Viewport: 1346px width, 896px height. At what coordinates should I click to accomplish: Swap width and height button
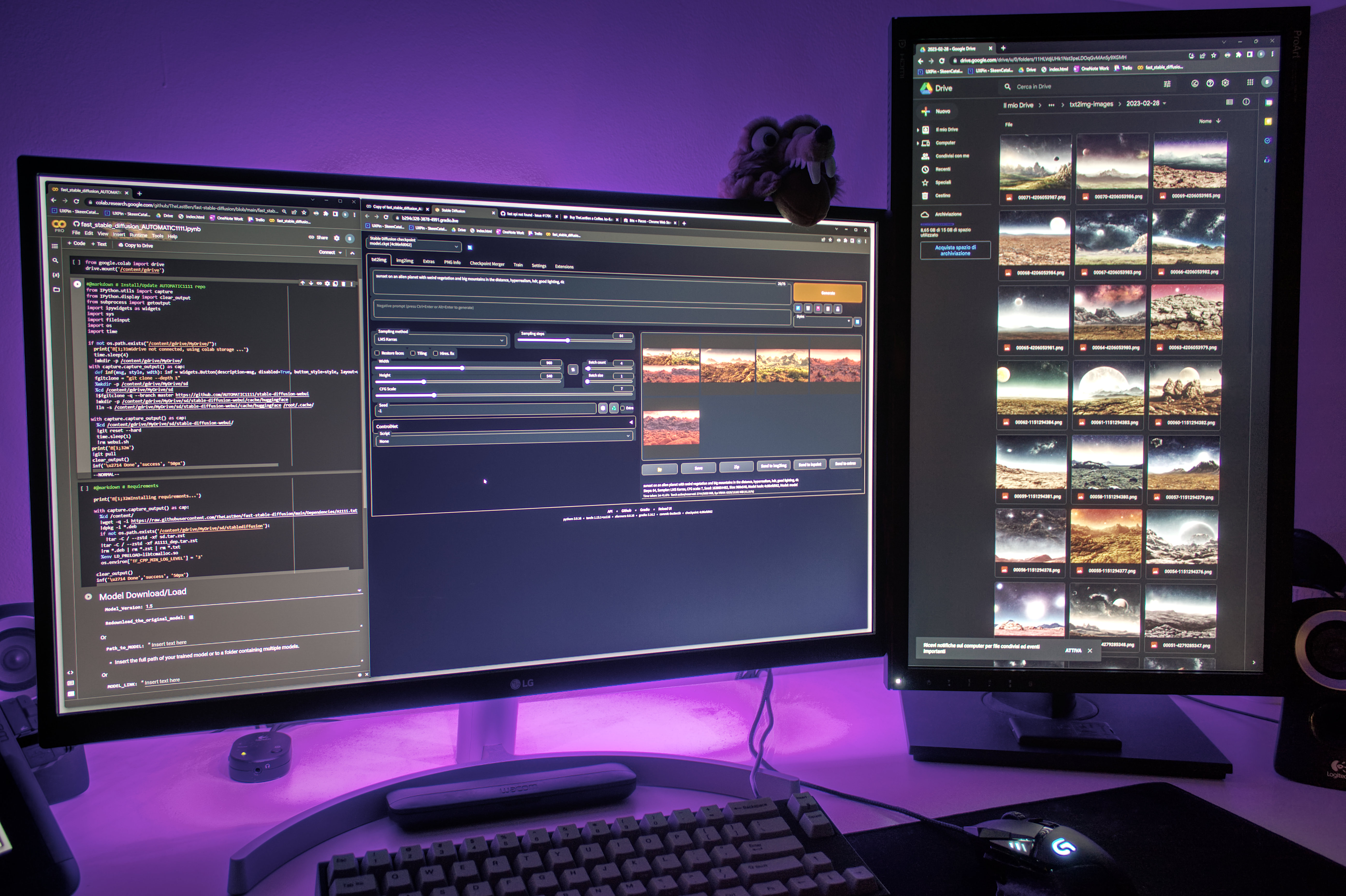[573, 370]
